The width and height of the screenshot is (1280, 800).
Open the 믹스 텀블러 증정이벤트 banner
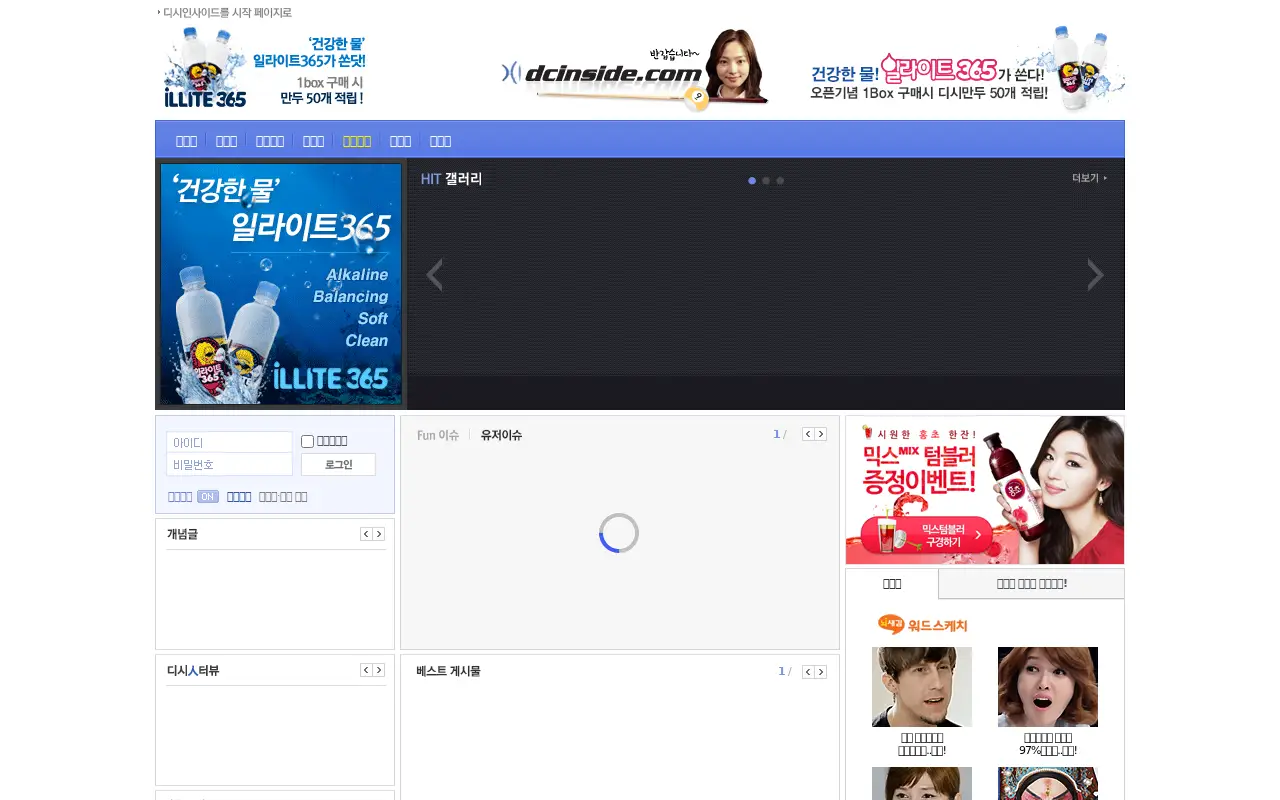pyautogui.click(x=985, y=490)
